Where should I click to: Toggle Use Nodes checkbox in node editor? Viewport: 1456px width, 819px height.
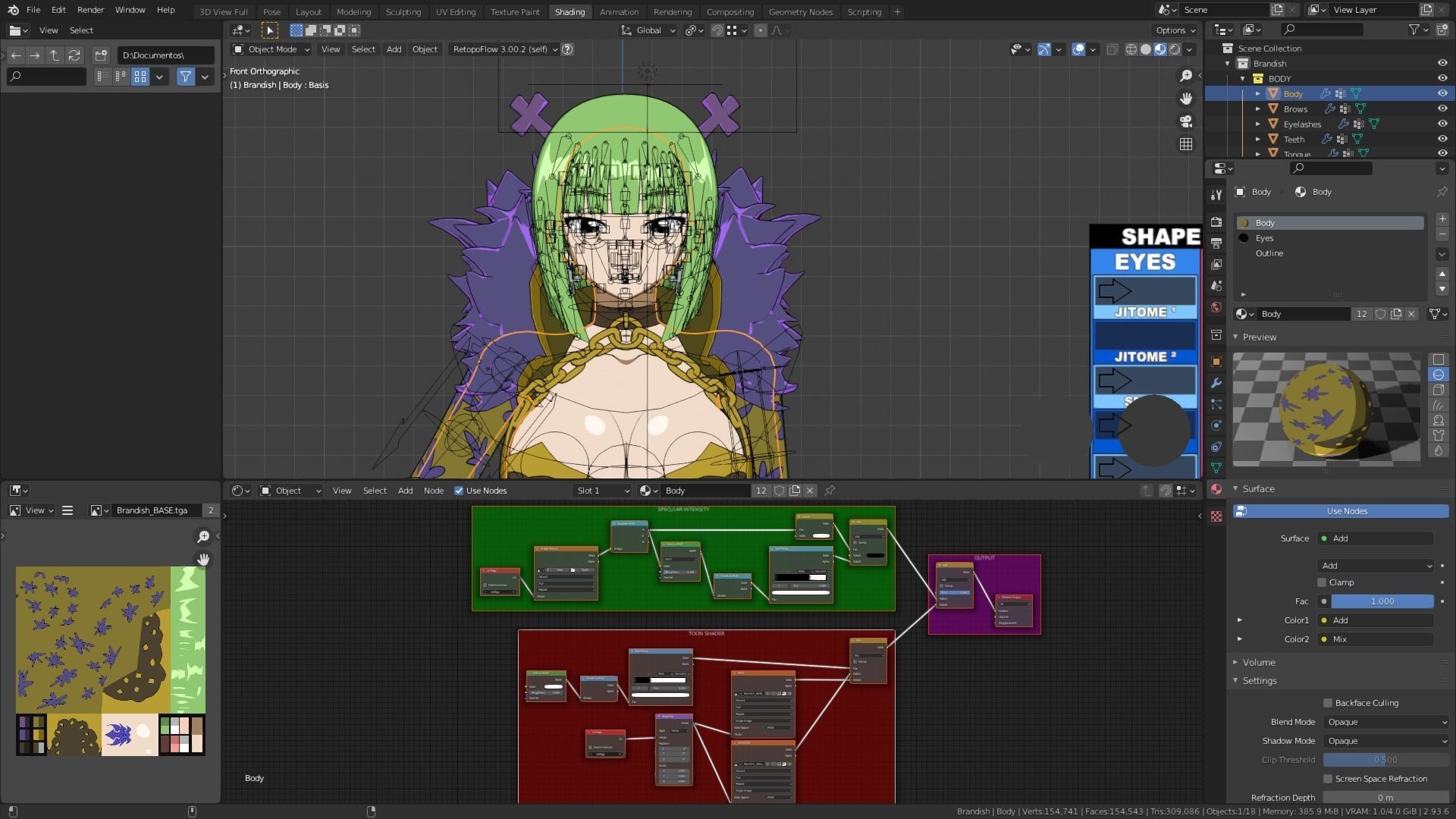point(459,491)
